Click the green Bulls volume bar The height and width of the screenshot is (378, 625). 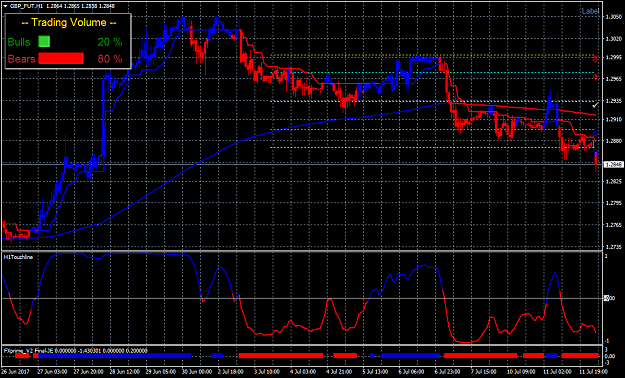coord(44,41)
